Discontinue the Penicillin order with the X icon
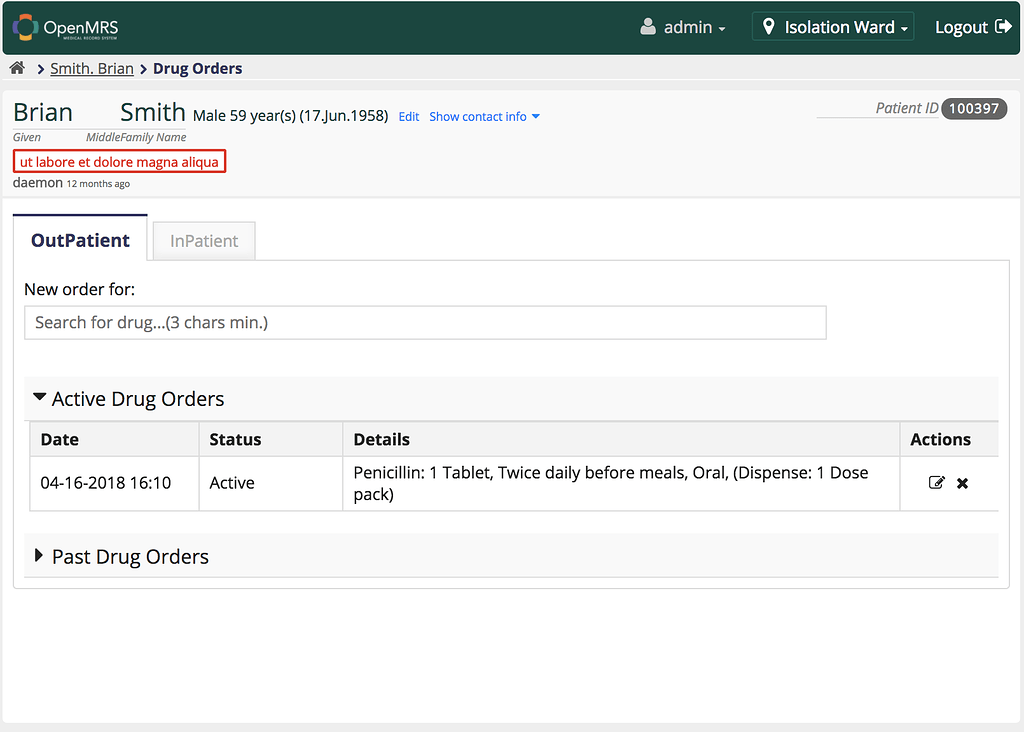This screenshot has width=1024, height=732. tap(962, 483)
